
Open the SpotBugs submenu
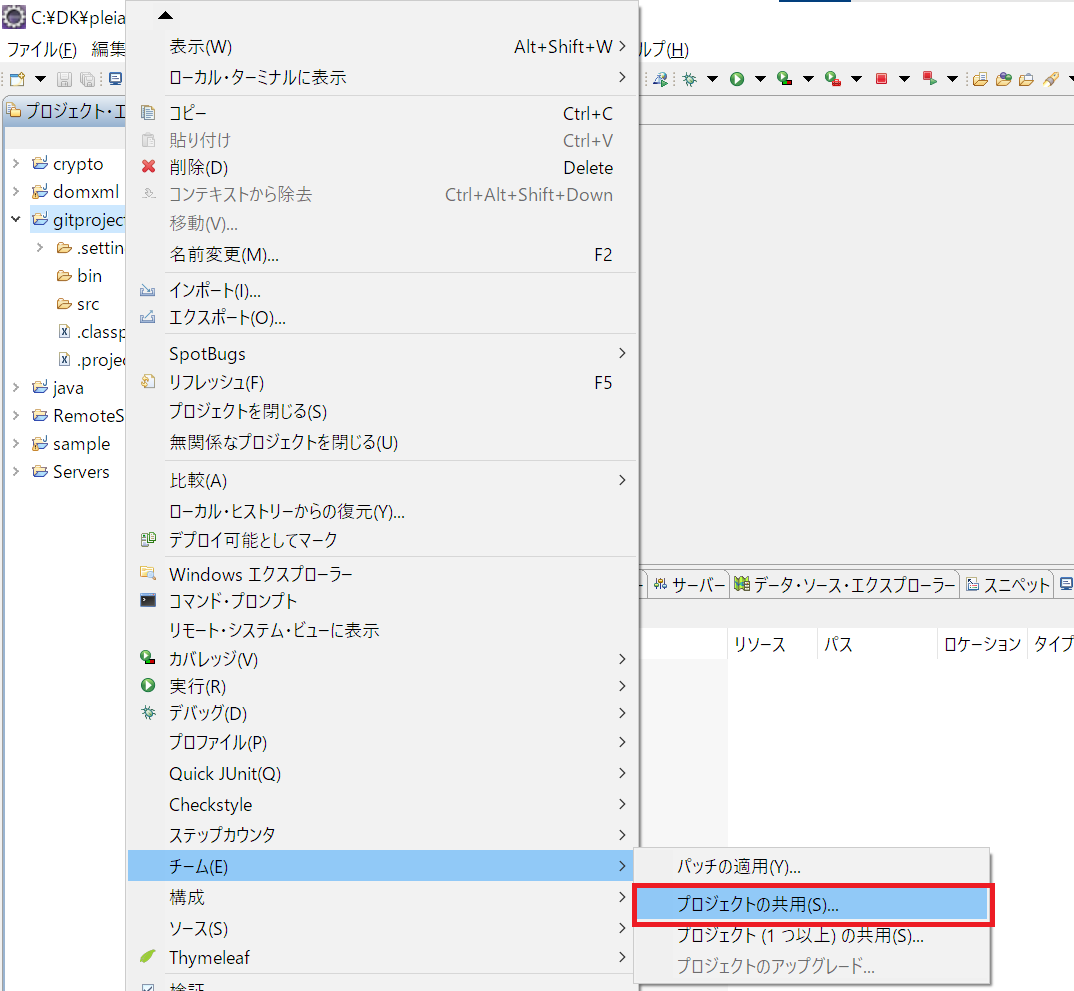click(x=383, y=353)
